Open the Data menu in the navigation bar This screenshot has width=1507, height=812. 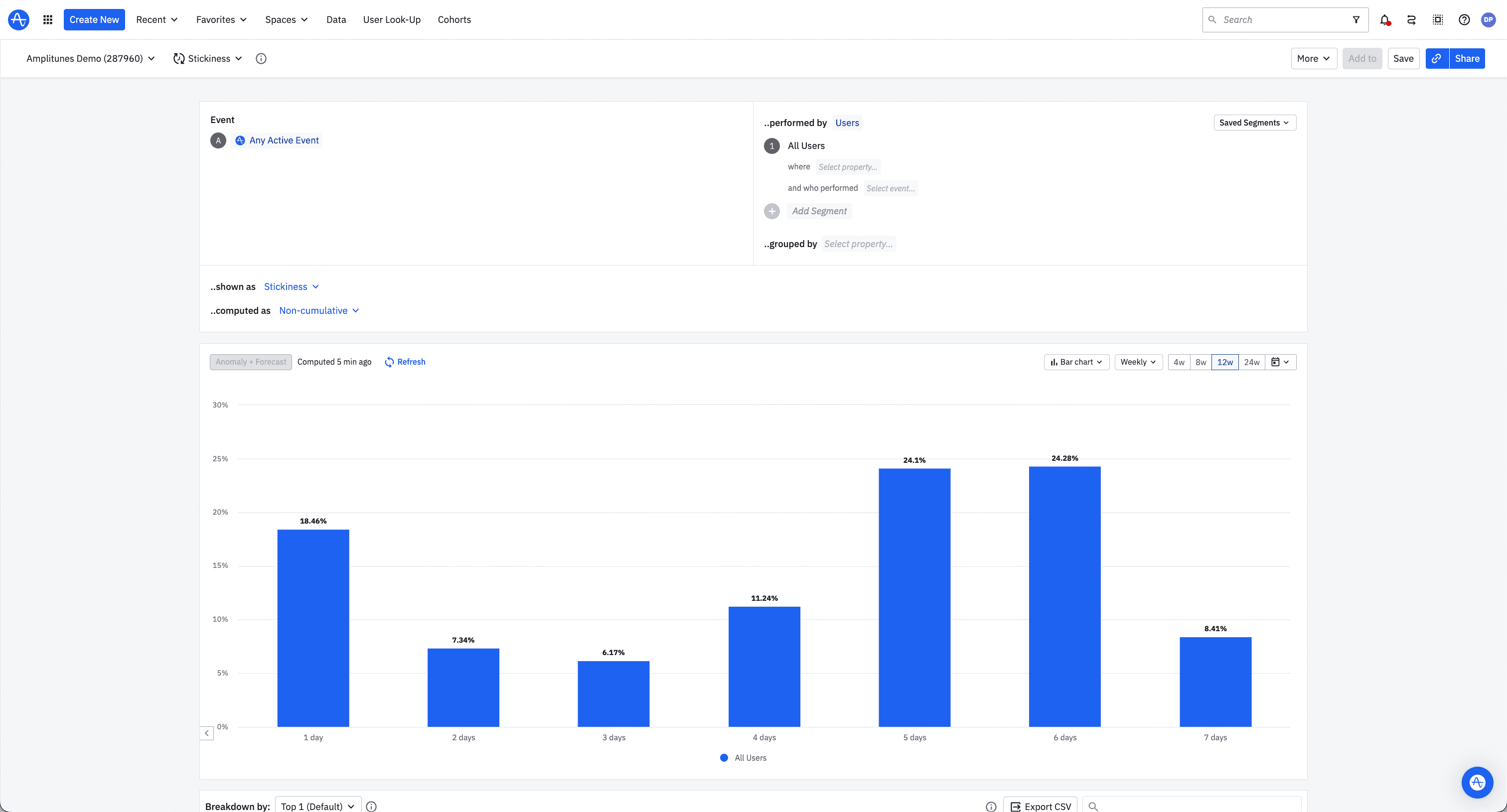[336, 19]
